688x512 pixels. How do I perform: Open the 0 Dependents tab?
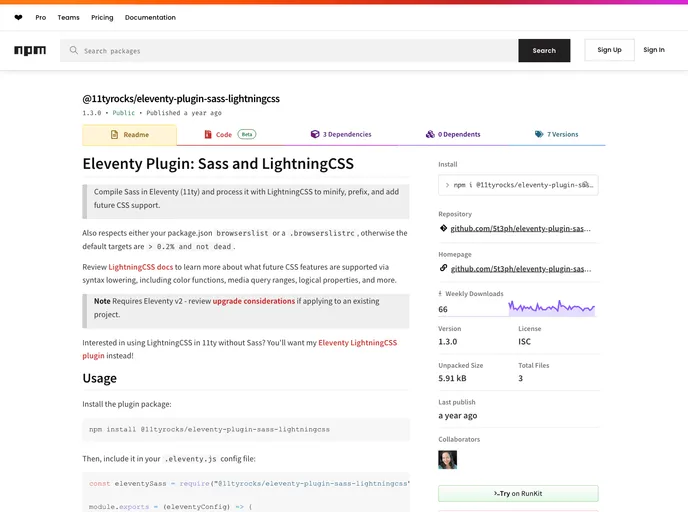coord(453,134)
